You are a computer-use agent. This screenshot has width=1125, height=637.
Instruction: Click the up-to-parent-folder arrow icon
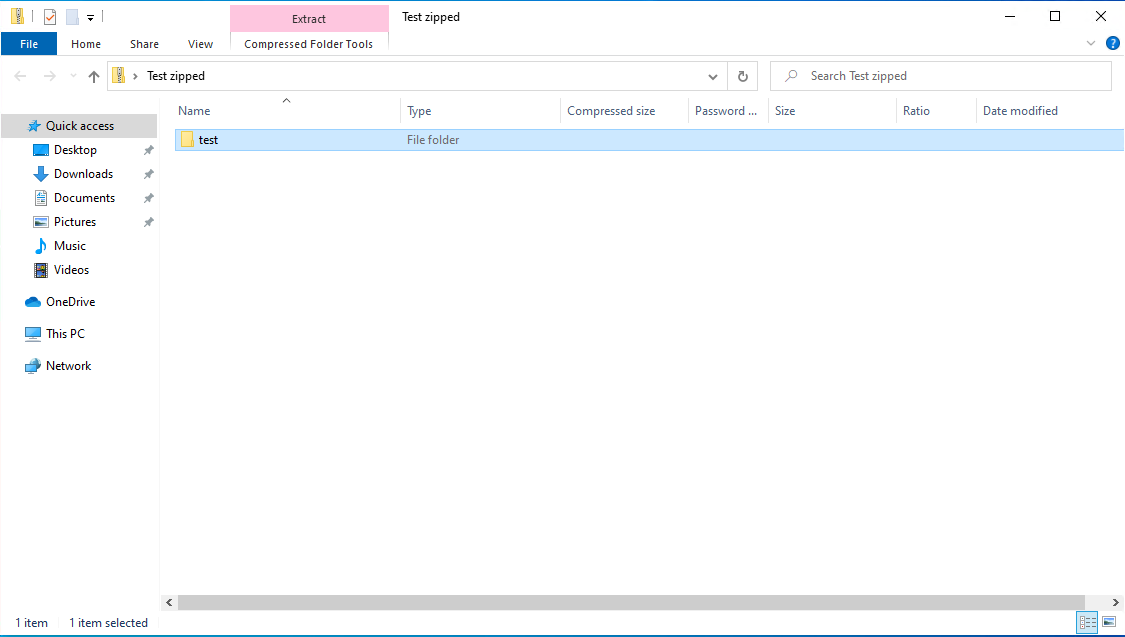tap(93, 75)
